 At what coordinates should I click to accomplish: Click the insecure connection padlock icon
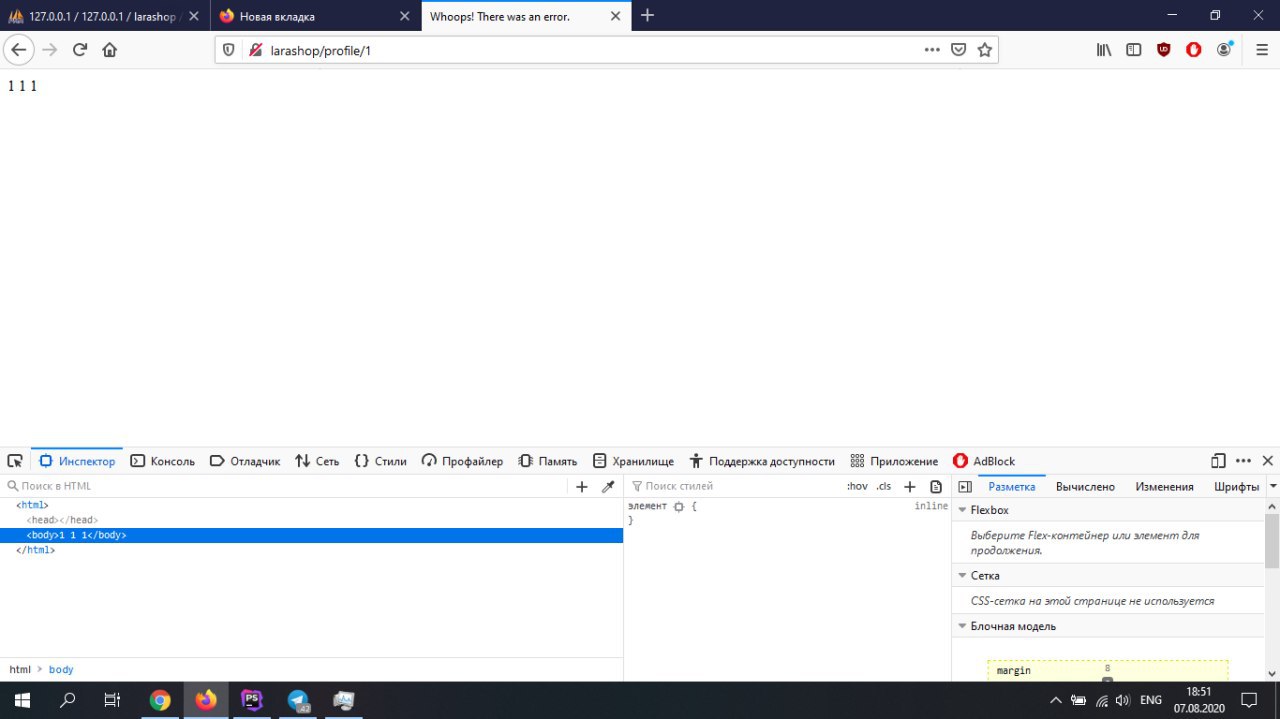[255, 50]
